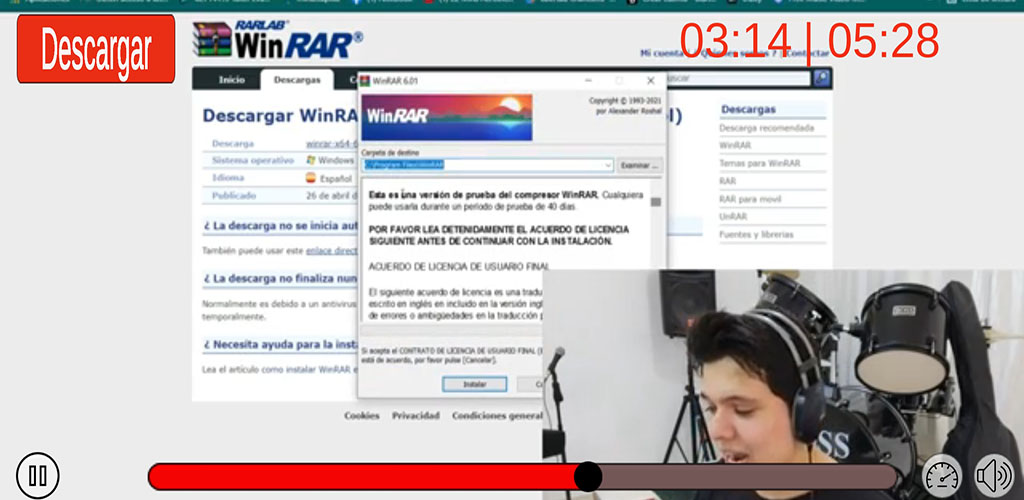
Task: Seek to the unplayed part of the progress bar
Action: click(x=748, y=477)
